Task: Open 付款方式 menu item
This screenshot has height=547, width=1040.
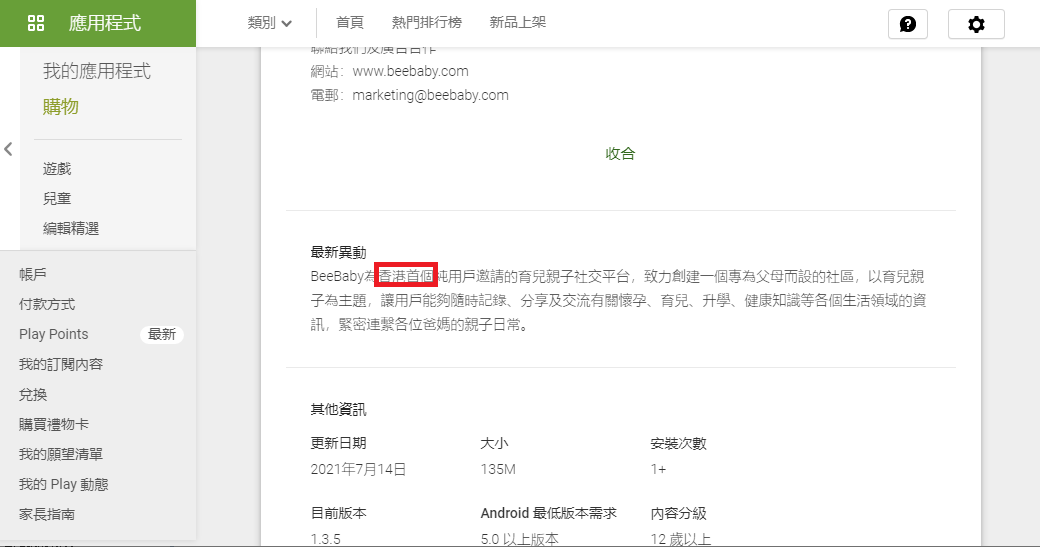Action: (x=46, y=304)
